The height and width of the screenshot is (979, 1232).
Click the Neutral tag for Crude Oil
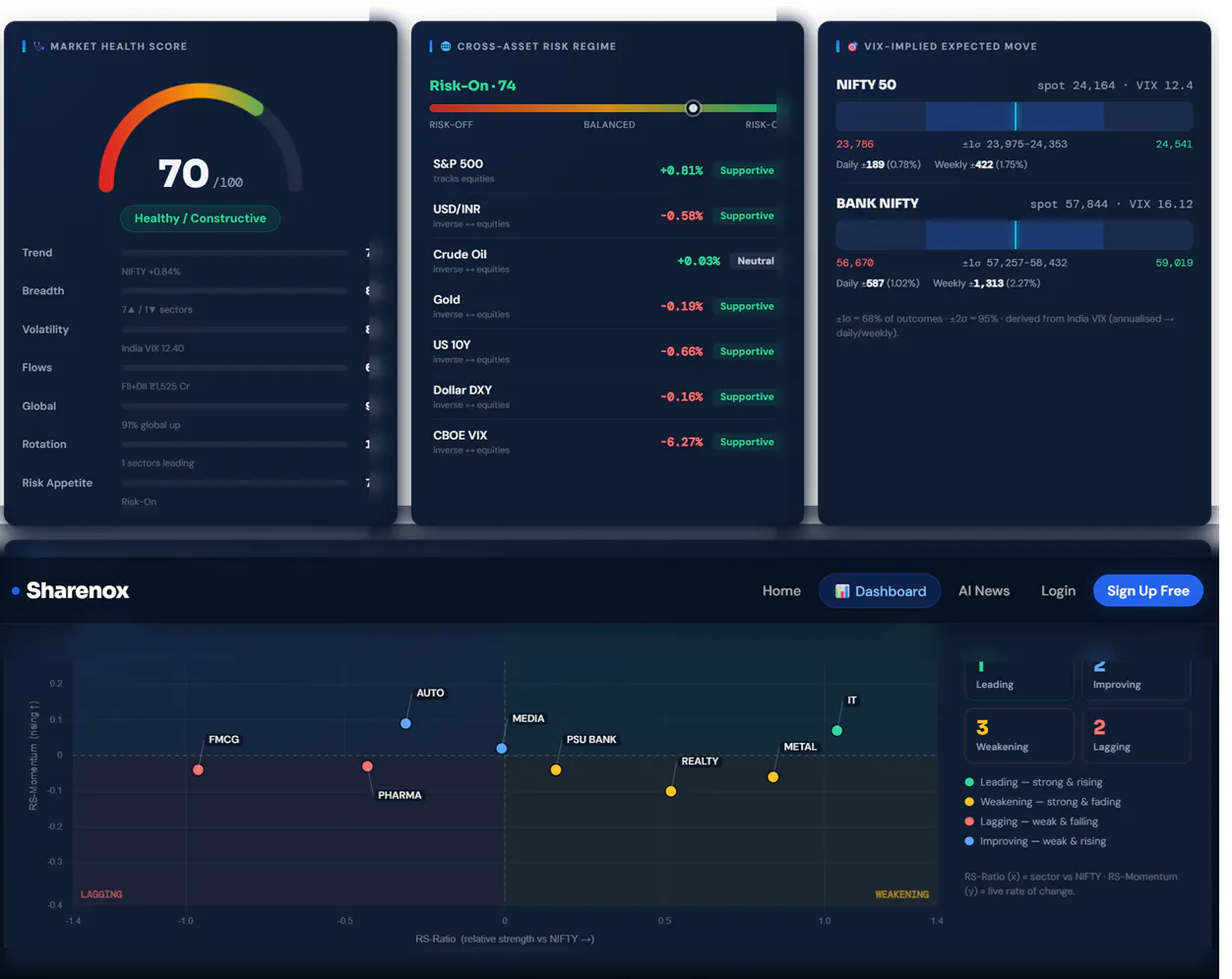[x=756, y=261]
